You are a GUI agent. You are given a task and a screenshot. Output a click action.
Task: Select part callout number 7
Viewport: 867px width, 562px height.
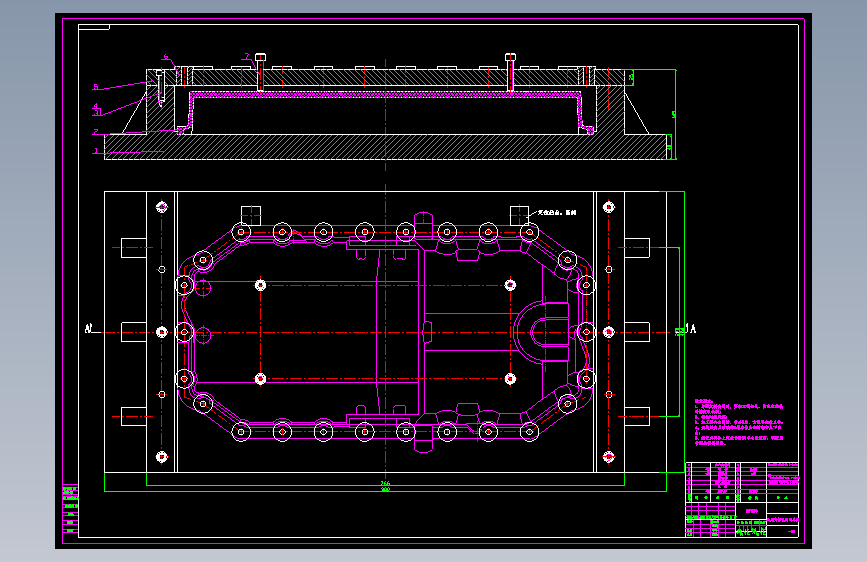[247, 56]
